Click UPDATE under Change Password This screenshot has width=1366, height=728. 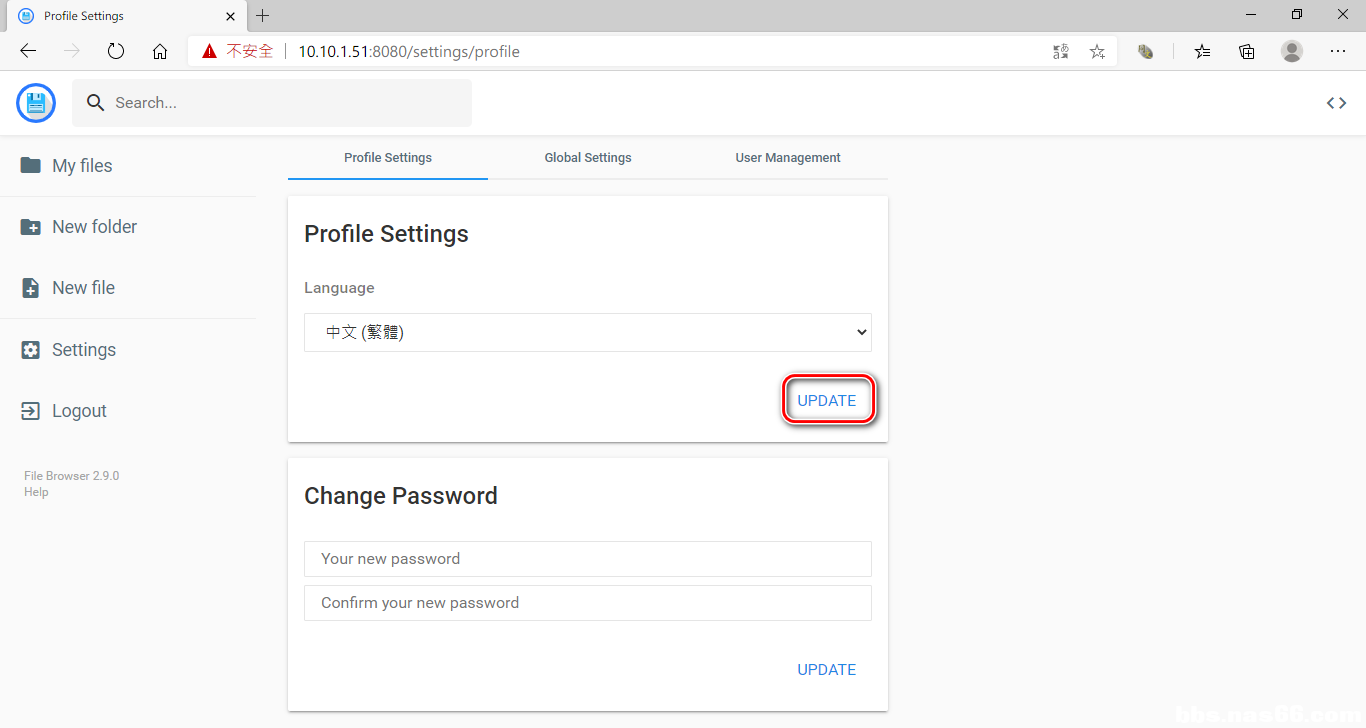point(827,670)
